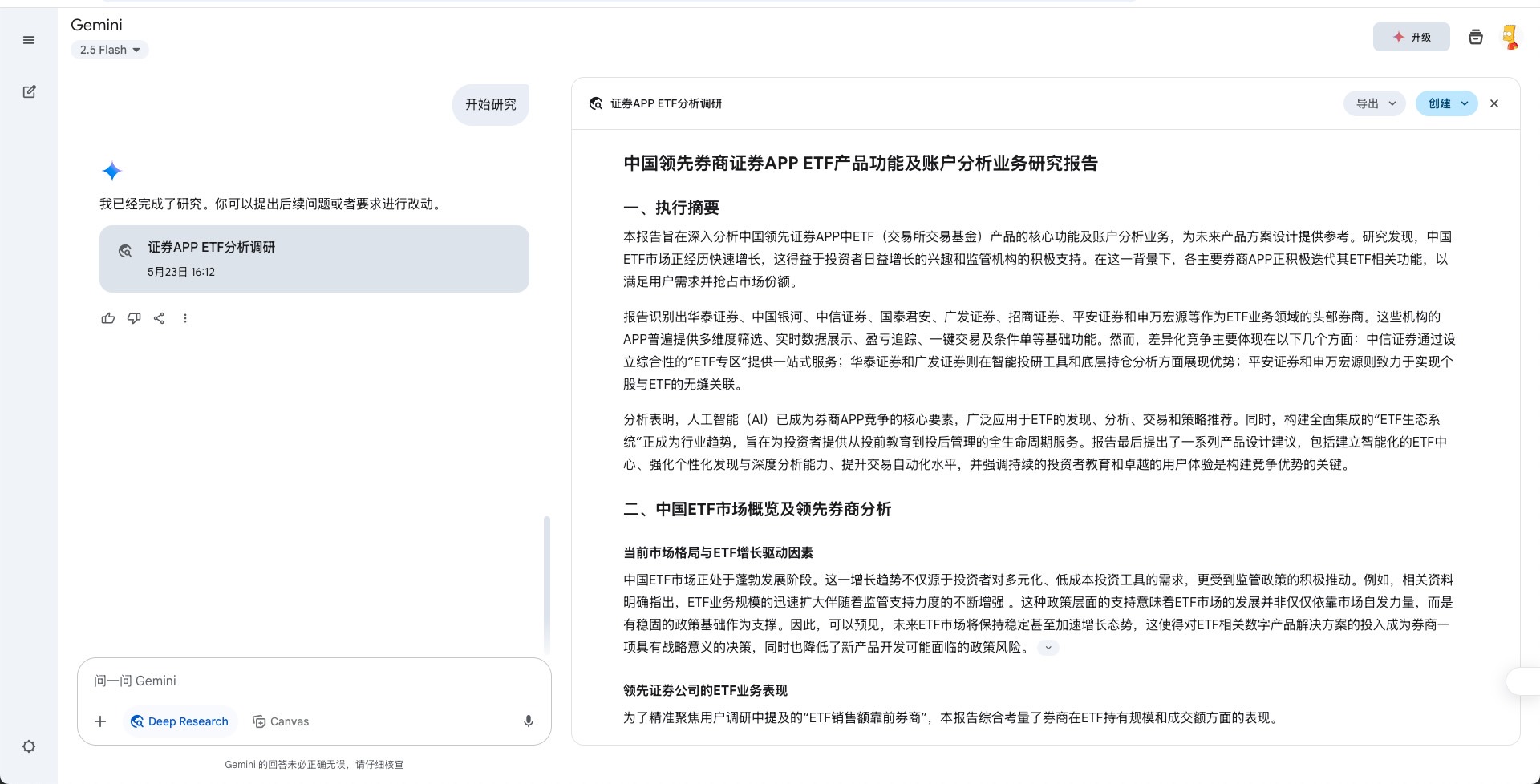This screenshot has height=784, width=1540.
Task: Expand the 导出 export dropdown
Action: [1375, 103]
